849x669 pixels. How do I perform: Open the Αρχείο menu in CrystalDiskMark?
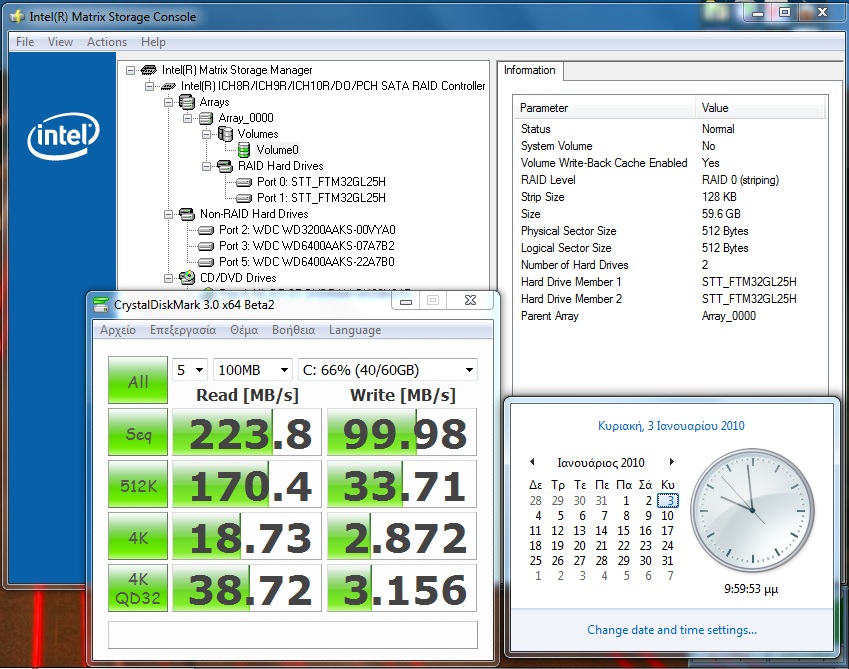(x=118, y=330)
